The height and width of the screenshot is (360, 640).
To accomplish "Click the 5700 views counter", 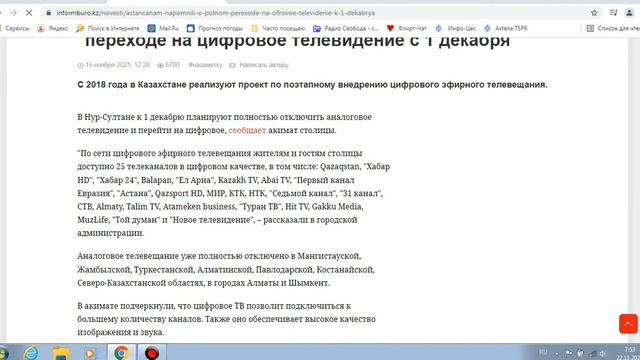I will [169, 65].
